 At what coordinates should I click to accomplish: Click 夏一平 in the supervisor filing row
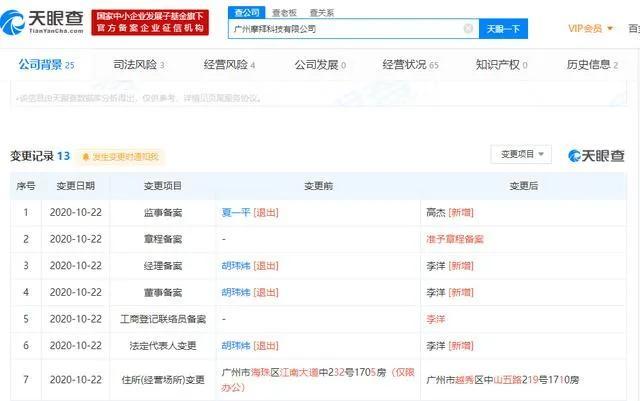235,213
